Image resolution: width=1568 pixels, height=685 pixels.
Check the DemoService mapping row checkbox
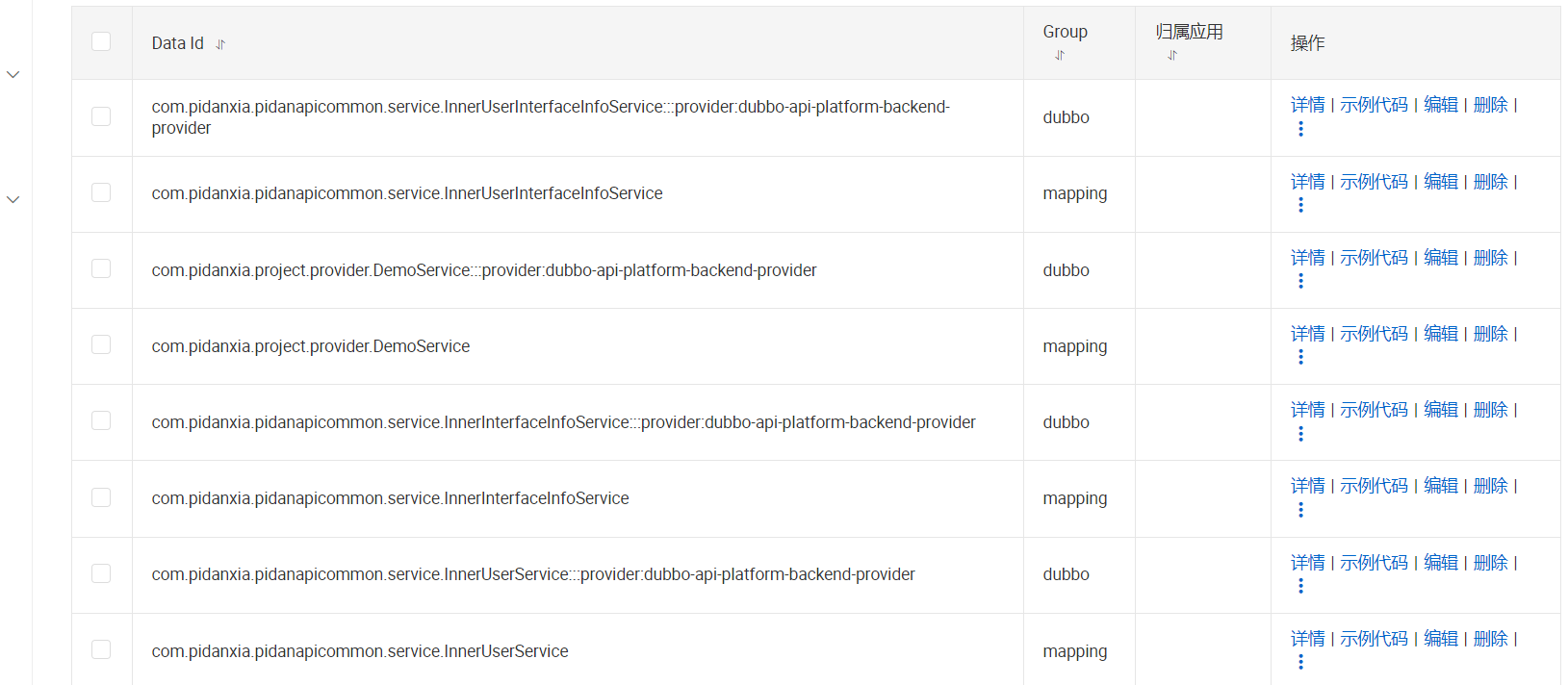101,344
